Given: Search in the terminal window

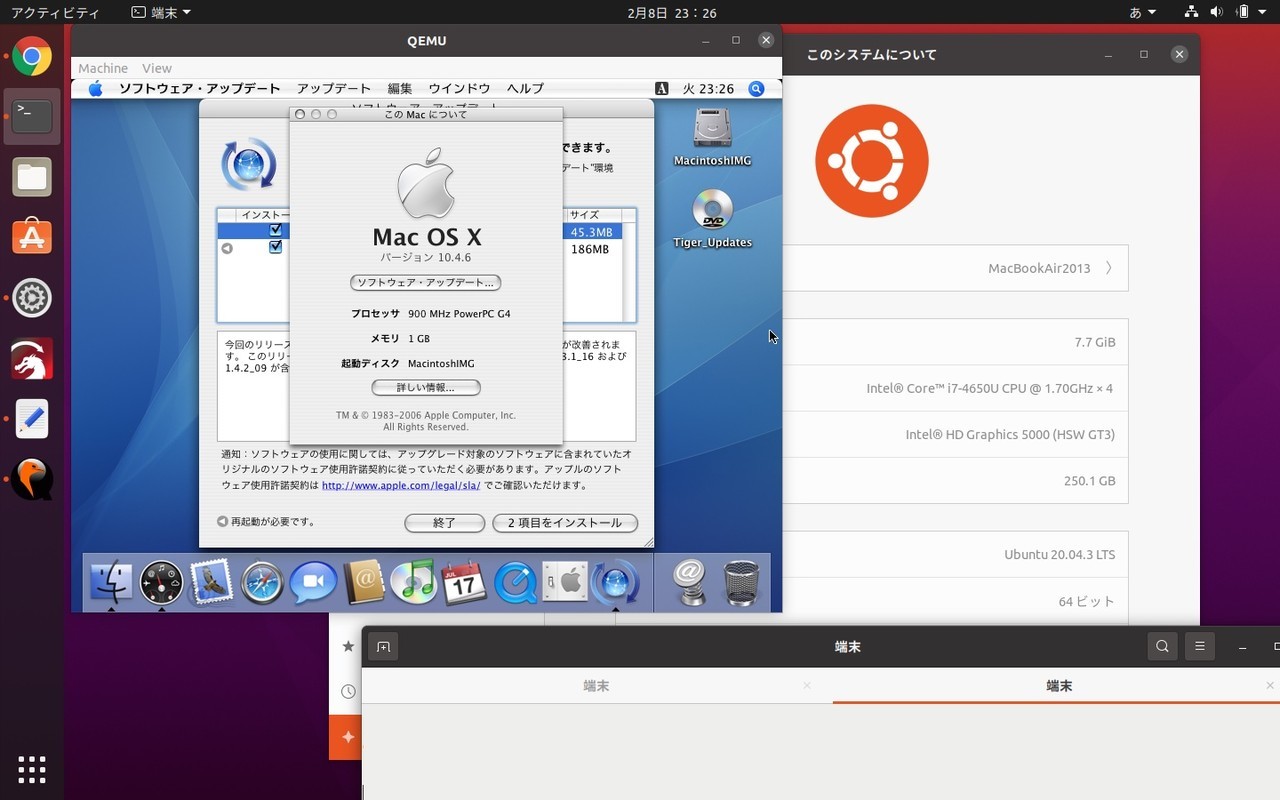Looking at the screenshot, I should coord(1162,647).
